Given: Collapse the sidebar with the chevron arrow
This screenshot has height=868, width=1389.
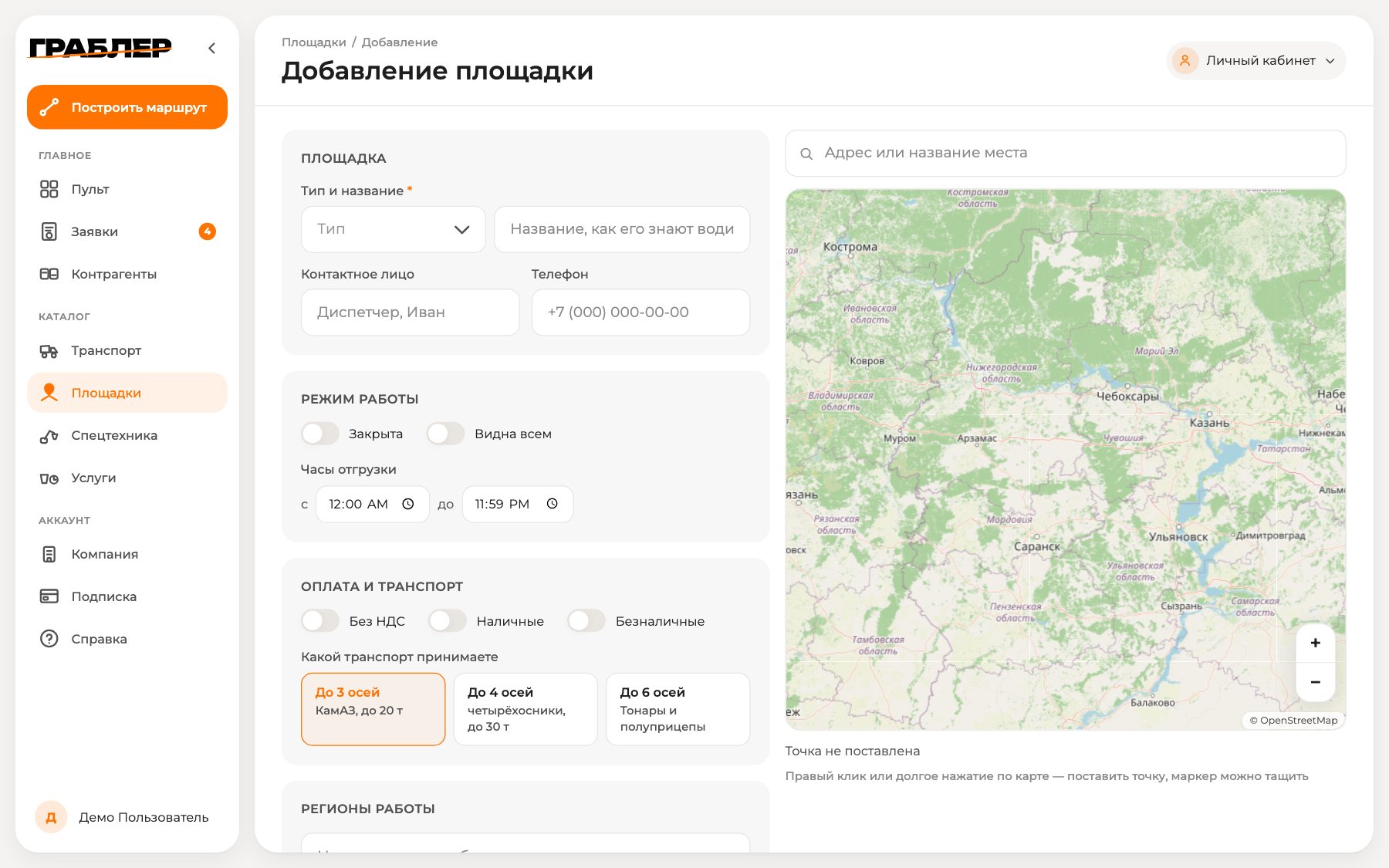Looking at the screenshot, I should (x=211, y=48).
